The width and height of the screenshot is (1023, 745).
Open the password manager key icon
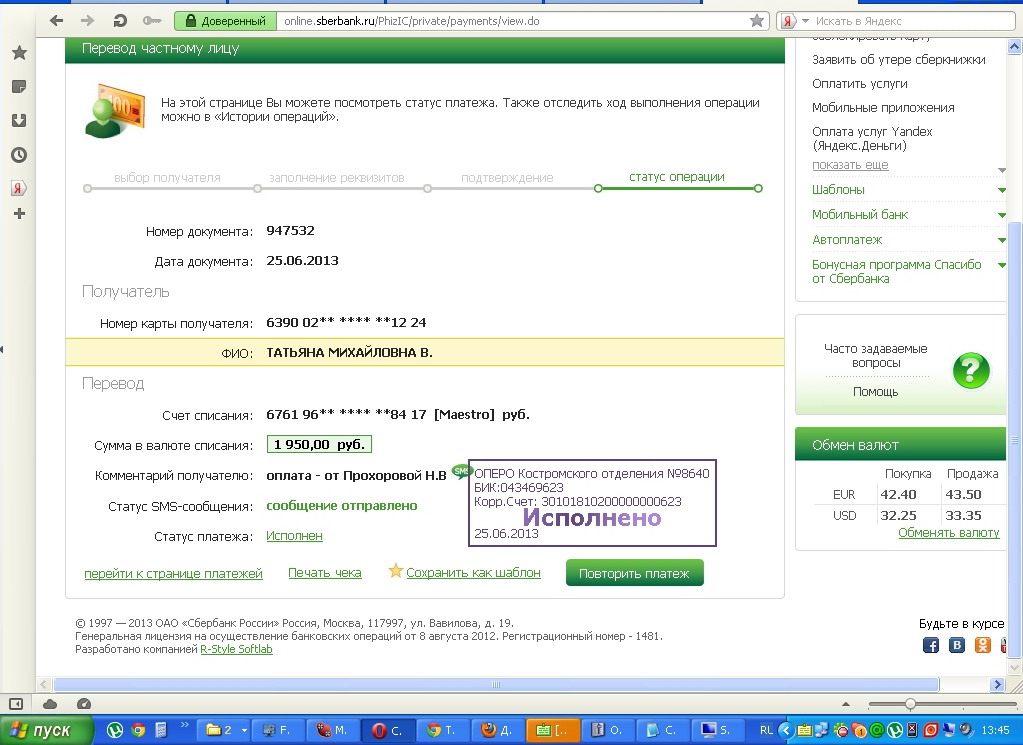pos(152,21)
